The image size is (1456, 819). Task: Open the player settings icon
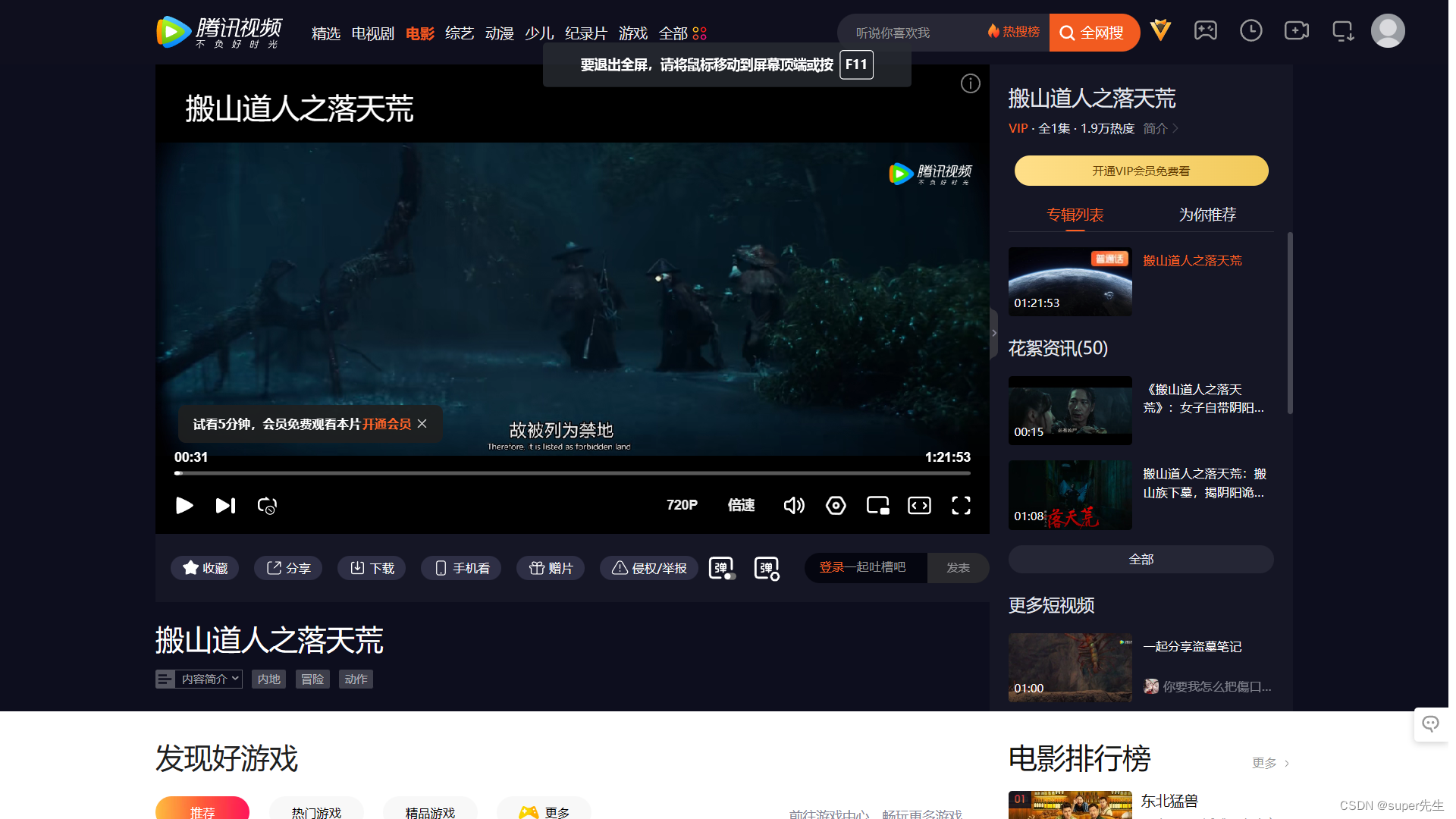pyautogui.click(x=836, y=506)
